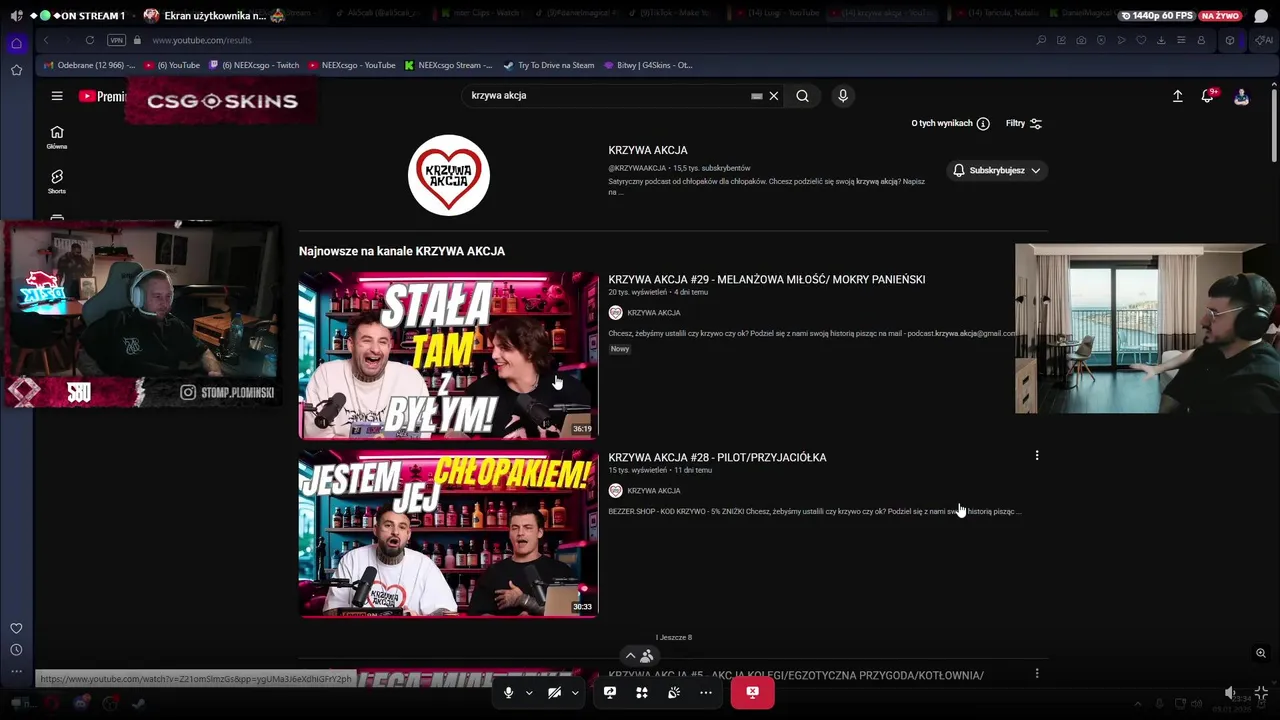The image size is (1280, 720).
Task: Toggle camera off in call toolbar
Action: click(554, 692)
